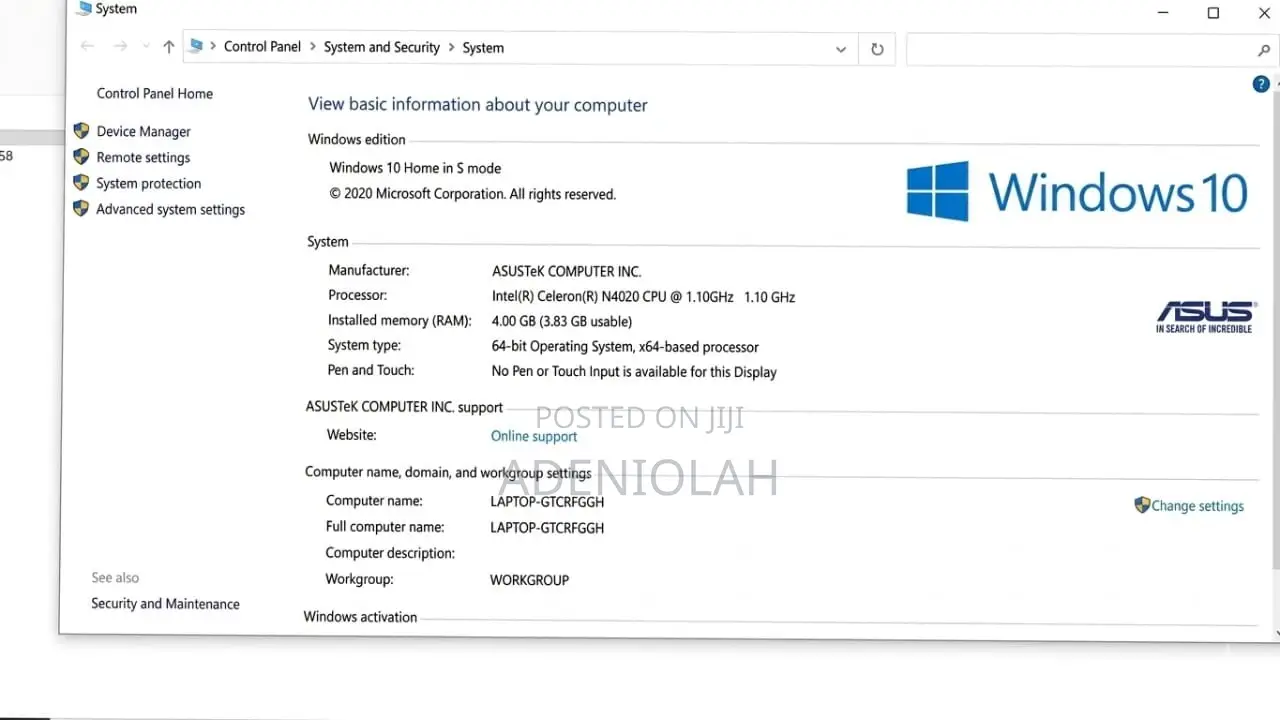Follow the Online support link
Screen dimensions: 1280x720
pyautogui.click(x=534, y=436)
